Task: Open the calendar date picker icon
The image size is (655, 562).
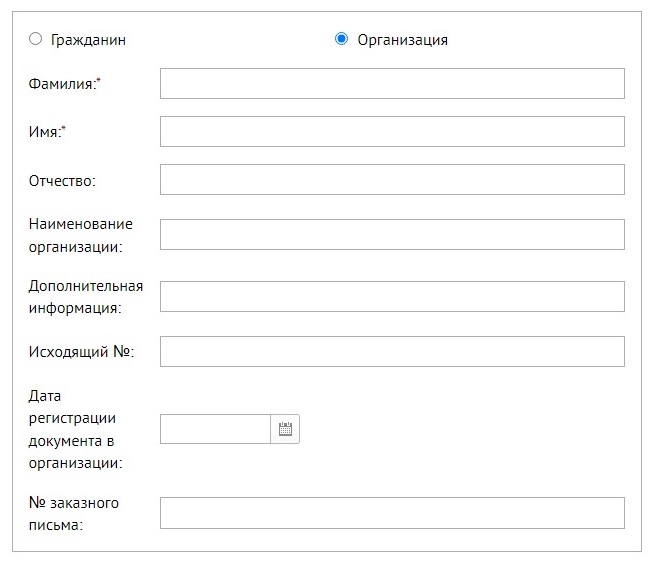Action: (x=285, y=429)
